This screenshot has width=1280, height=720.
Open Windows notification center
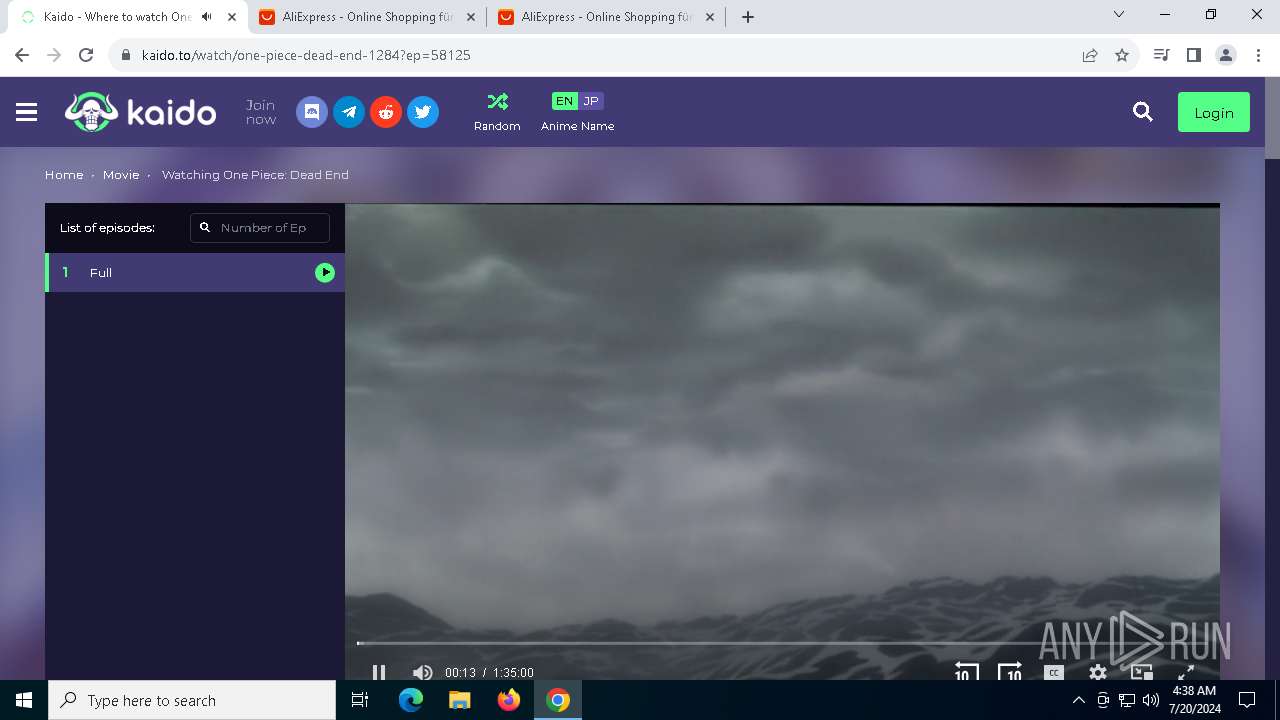[x=1247, y=700]
